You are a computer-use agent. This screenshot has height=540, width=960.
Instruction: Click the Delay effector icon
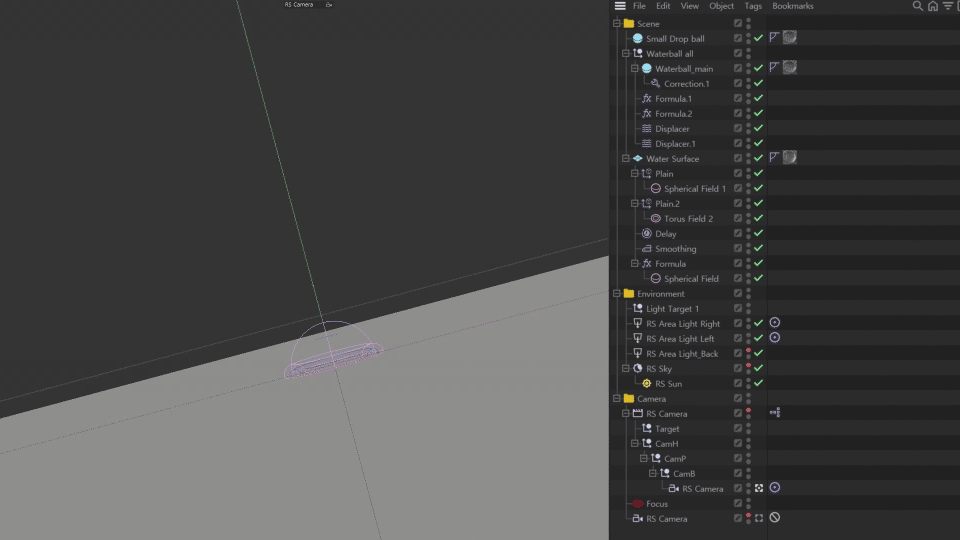pyautogui.click(x=647, y=233)
